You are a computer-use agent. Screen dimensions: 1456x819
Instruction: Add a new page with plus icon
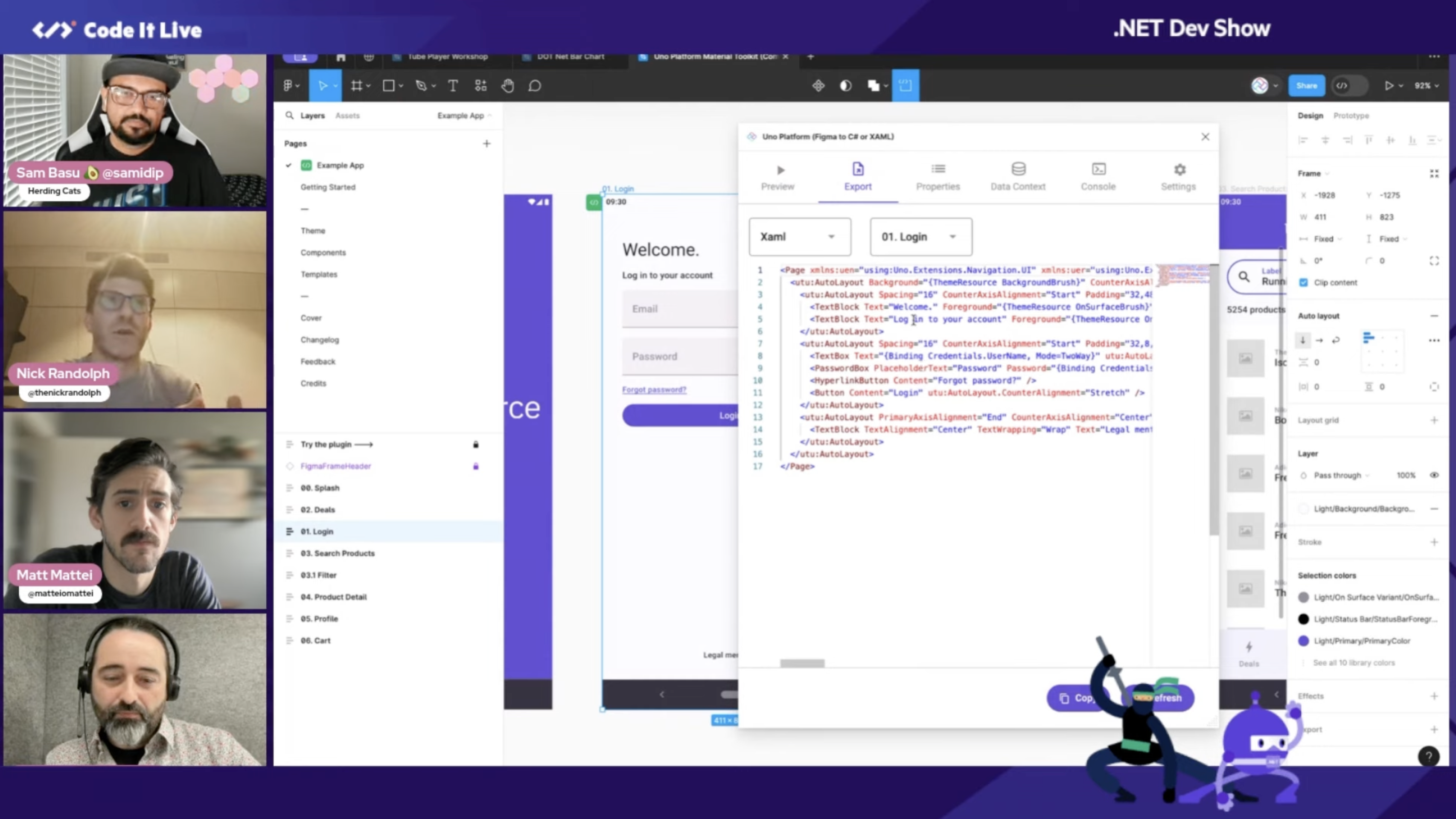[486, 143]
